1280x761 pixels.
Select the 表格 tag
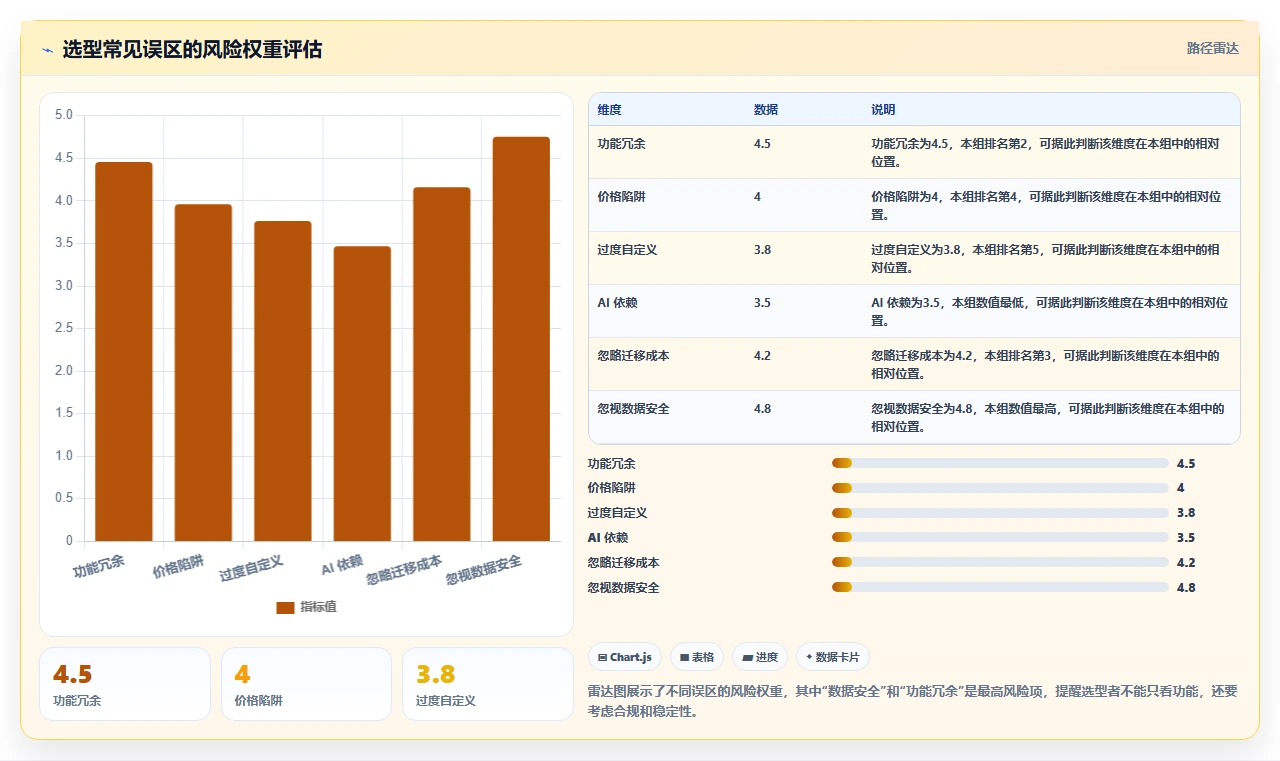coord(697,657)
